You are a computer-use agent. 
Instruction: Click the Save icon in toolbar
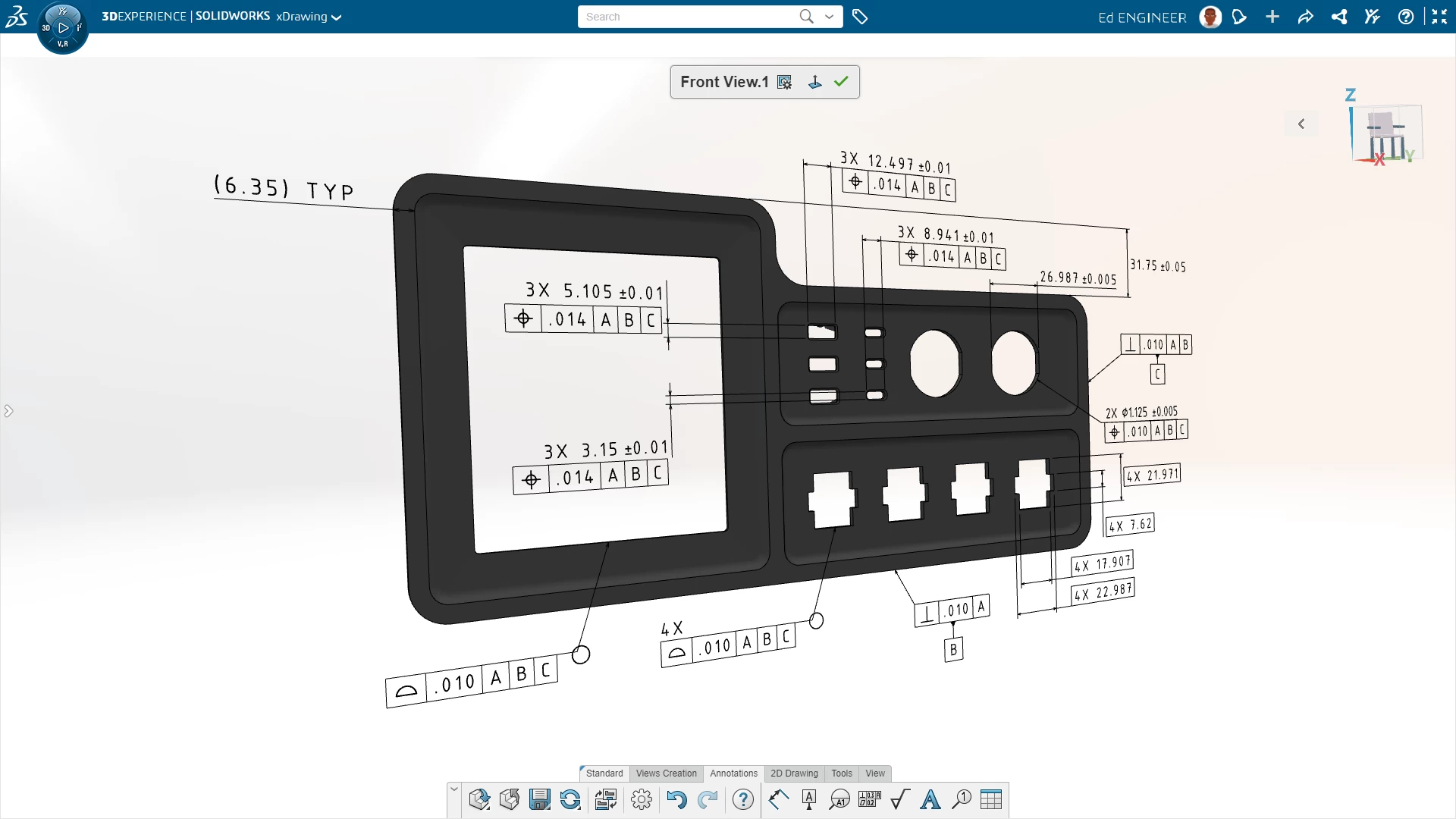[x=539, y=799]
